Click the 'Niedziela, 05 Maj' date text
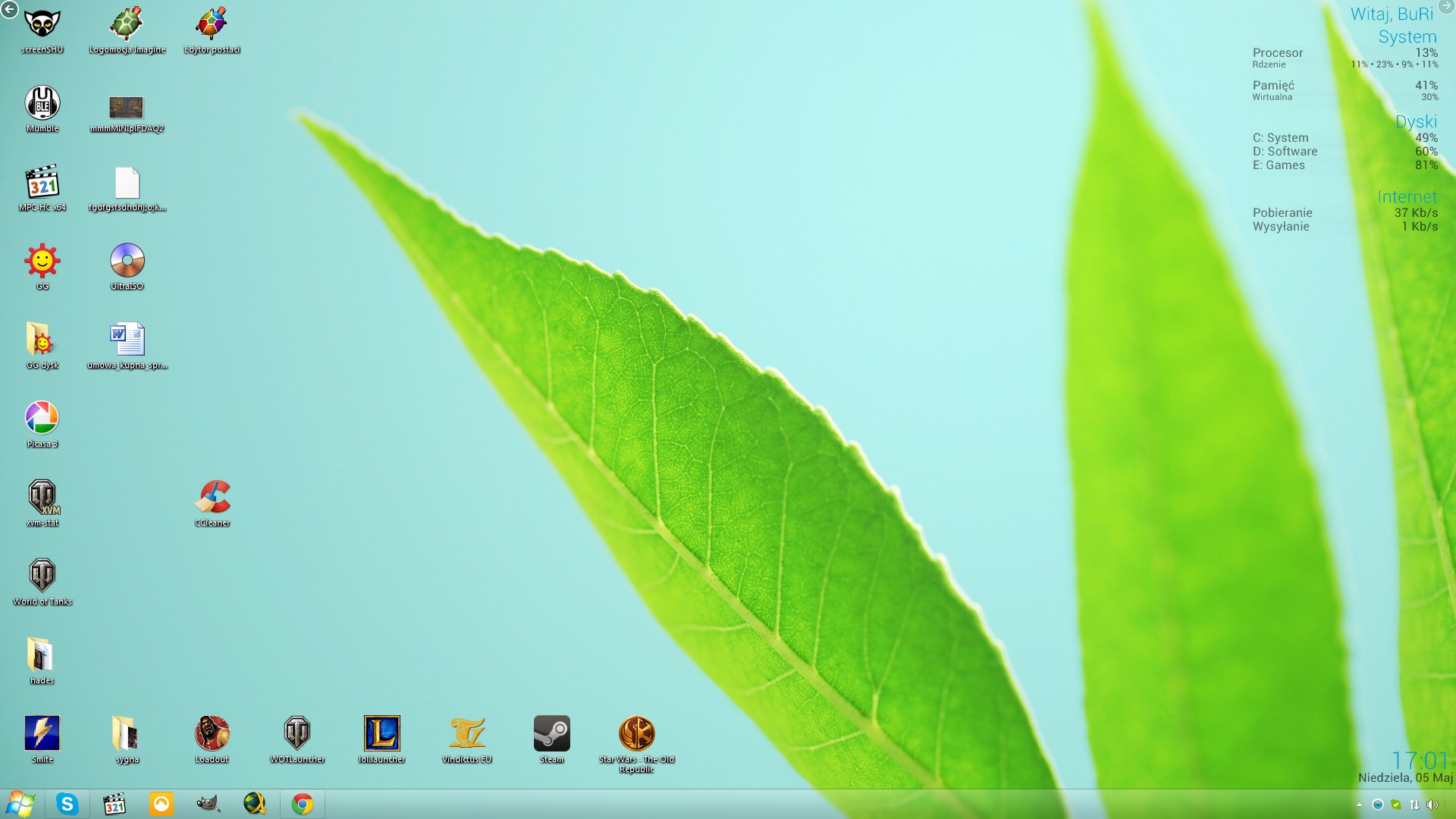The height and width of the screenshot is (819, 1456). (x=1405, y=778)
